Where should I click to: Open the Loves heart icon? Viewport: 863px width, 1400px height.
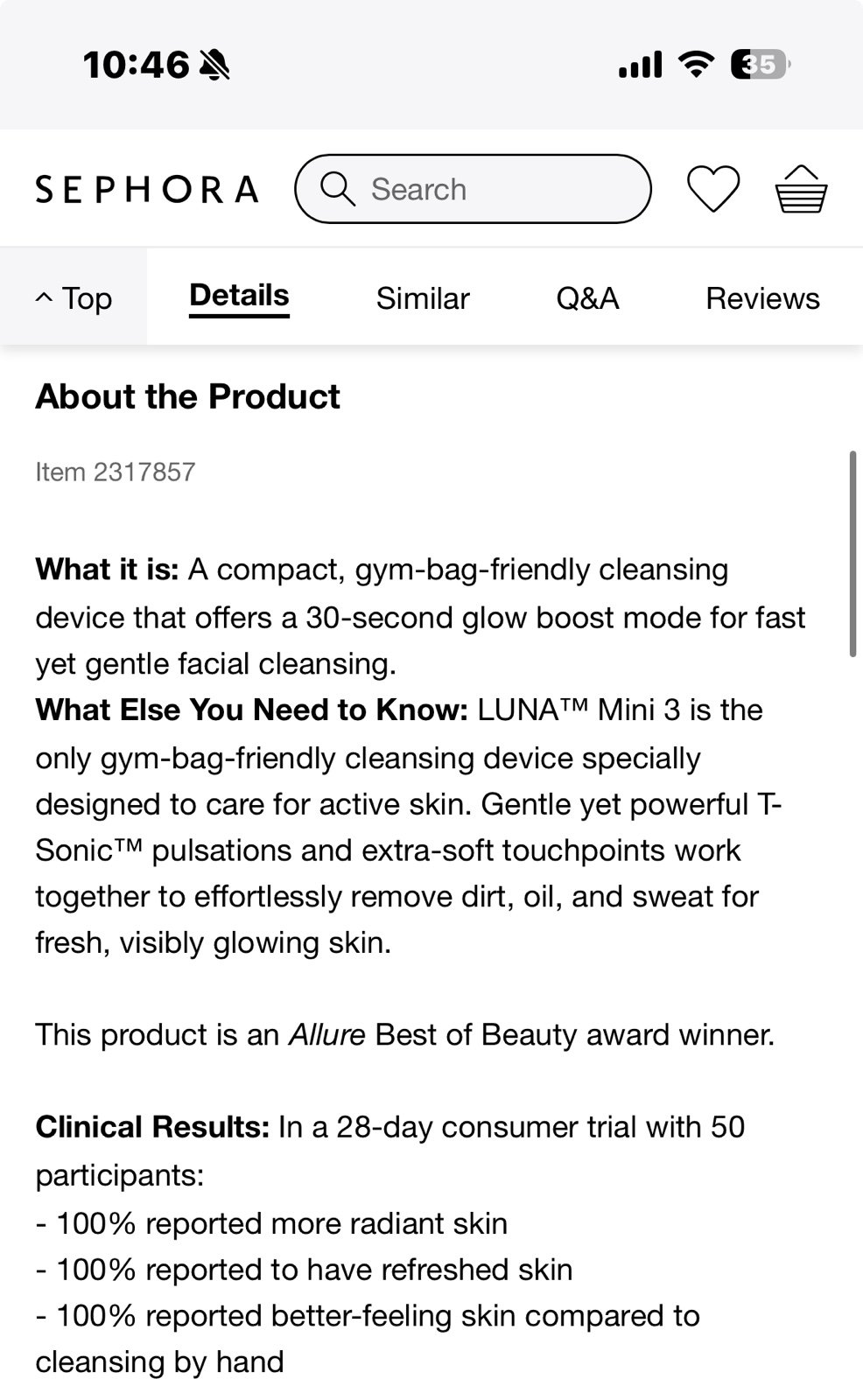point(713,189)
